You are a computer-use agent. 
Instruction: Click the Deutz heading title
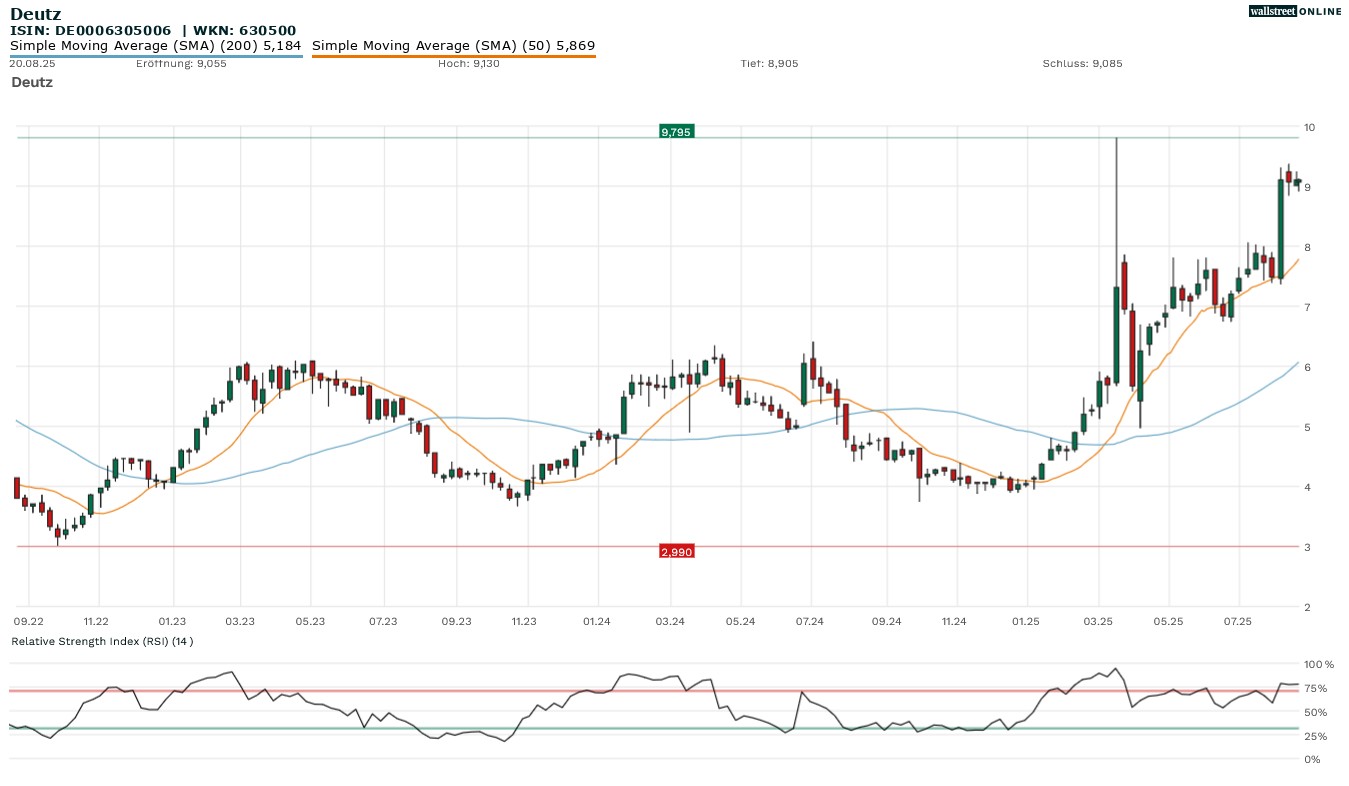35,14
